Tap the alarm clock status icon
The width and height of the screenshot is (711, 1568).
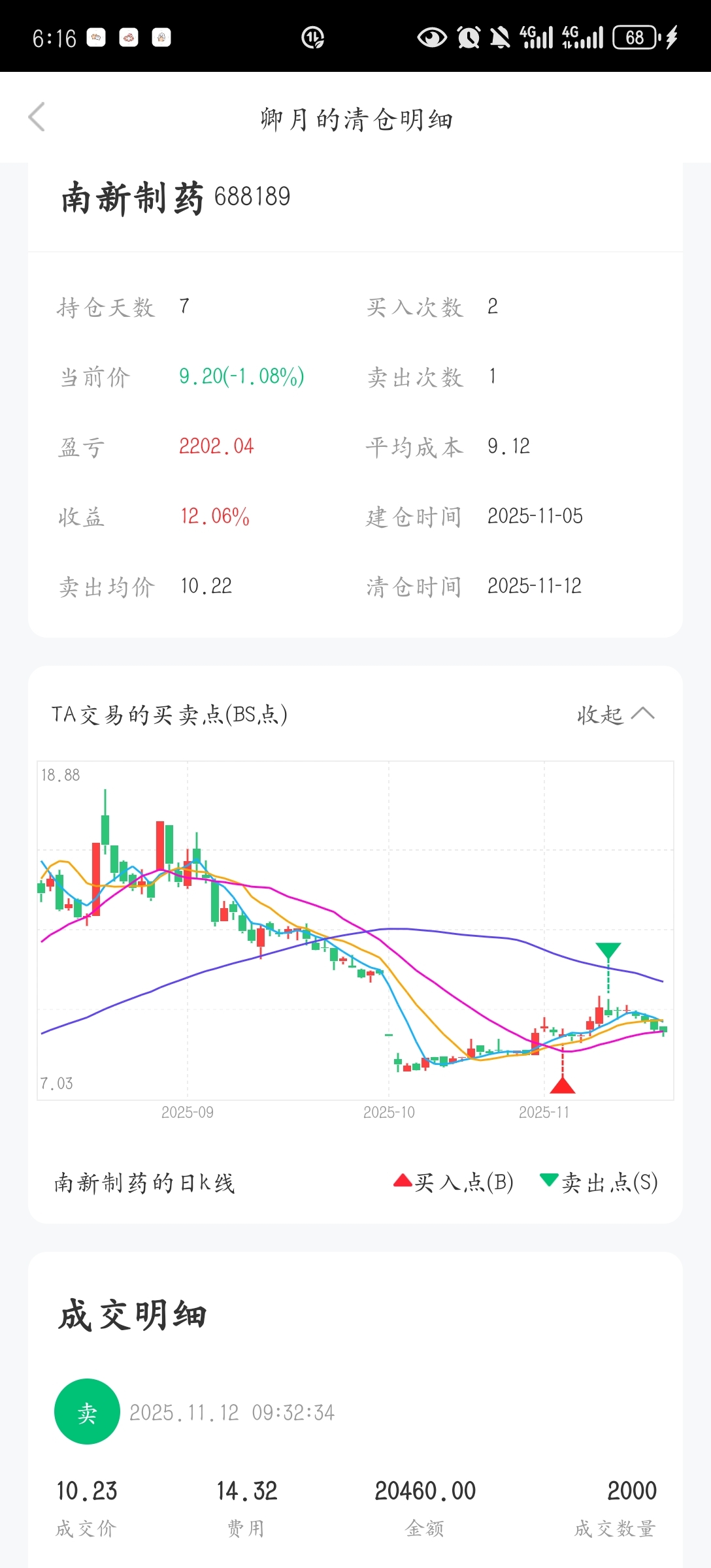tap(469, 37)
